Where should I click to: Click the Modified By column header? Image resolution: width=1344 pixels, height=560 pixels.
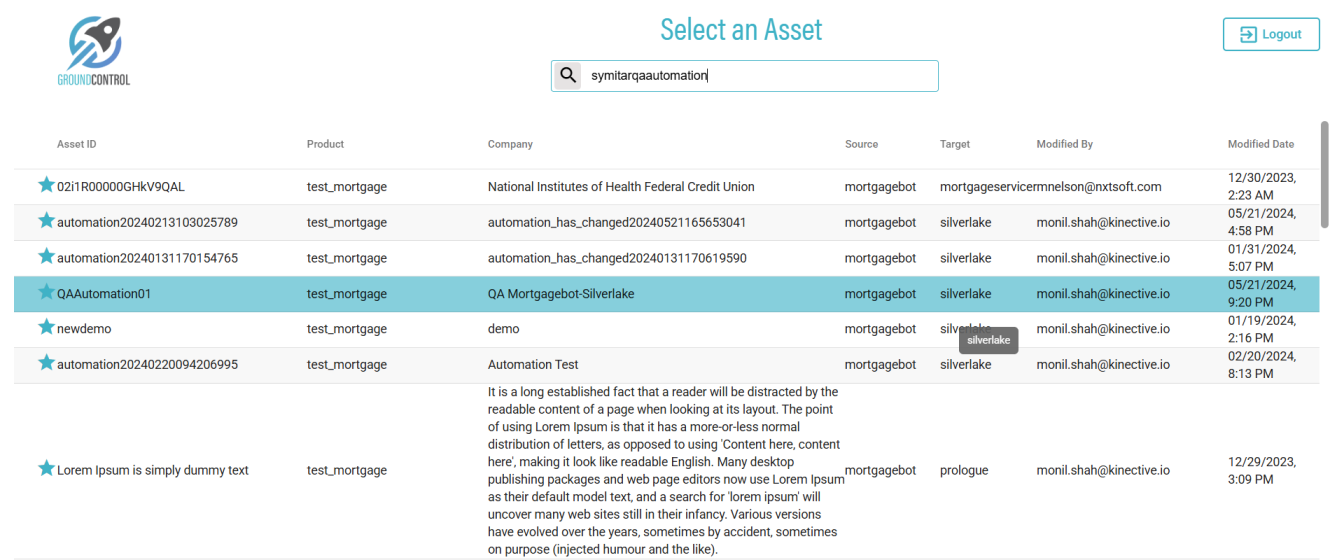point(1064,144)
